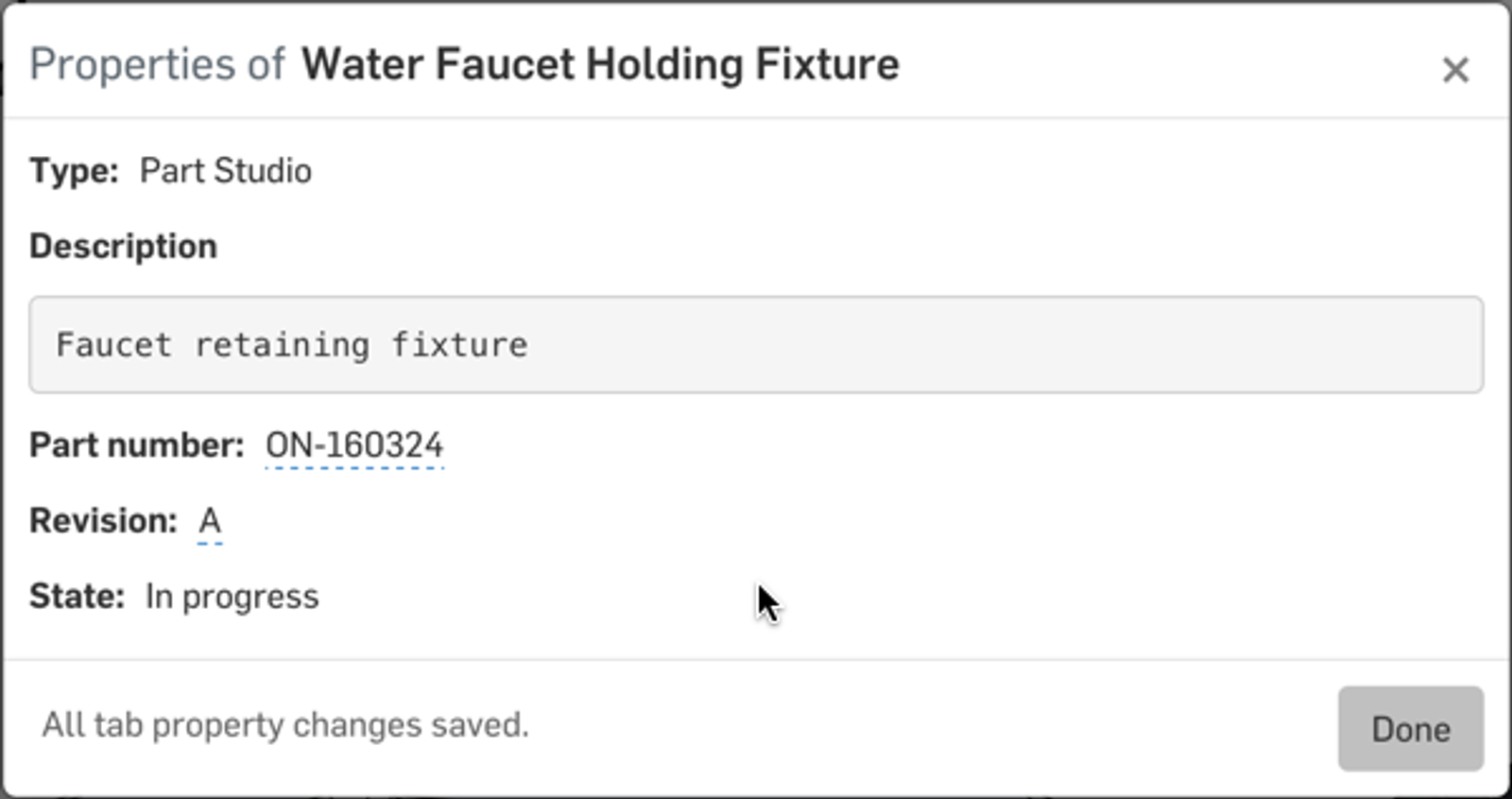Click the word 'Faucet' in the description field
This screenshot has width=1512, height=799.
[x=113, y=345]
